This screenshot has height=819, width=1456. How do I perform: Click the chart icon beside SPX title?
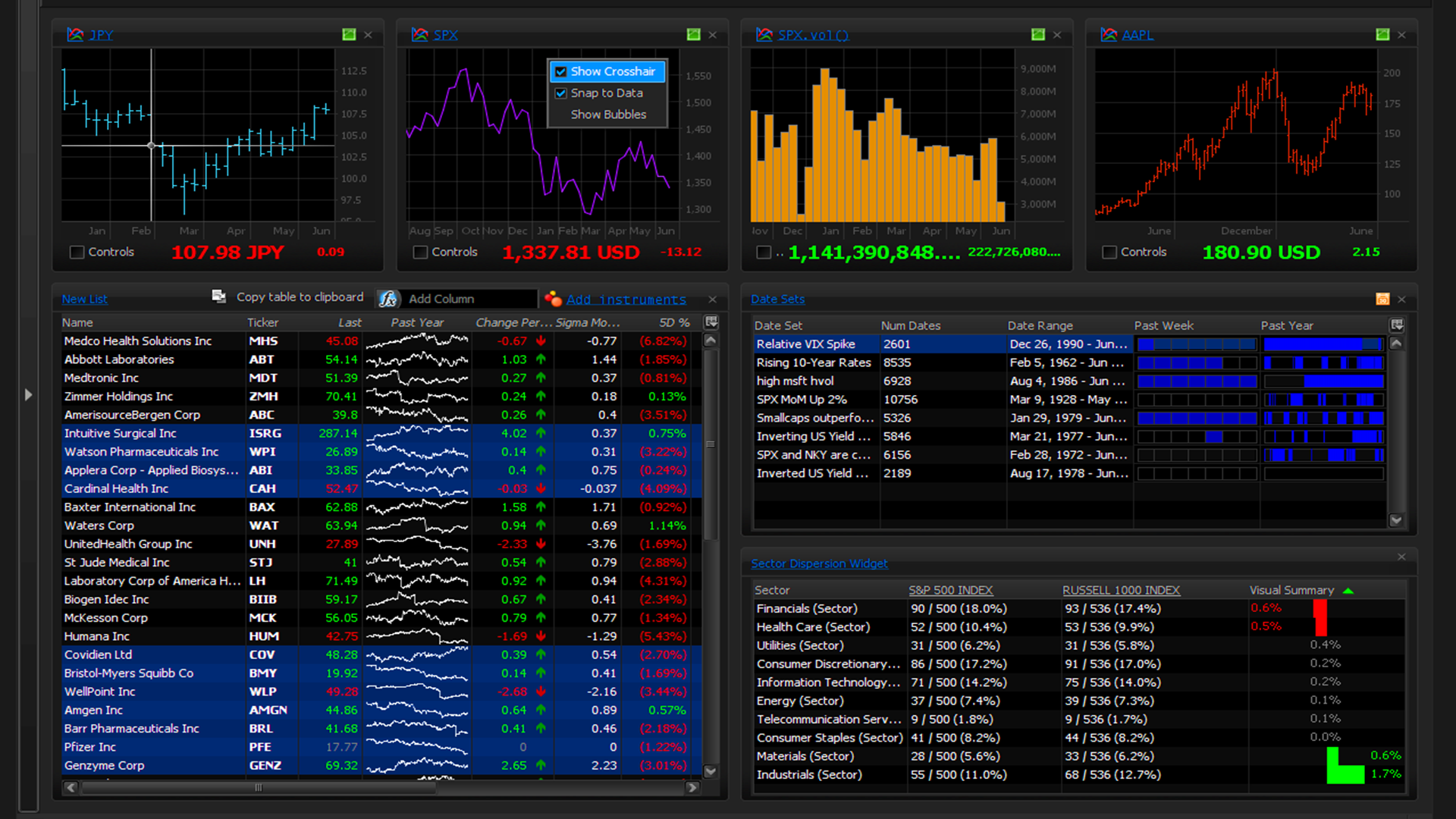pyautogui.click(x=419, y=35)
